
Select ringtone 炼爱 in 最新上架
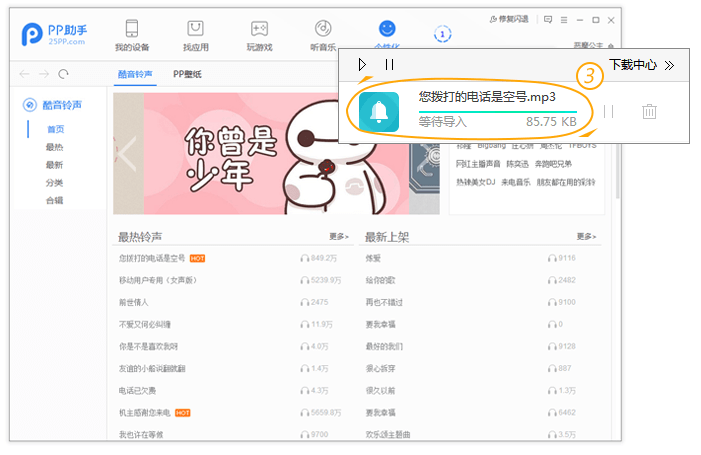coord(373,258)
